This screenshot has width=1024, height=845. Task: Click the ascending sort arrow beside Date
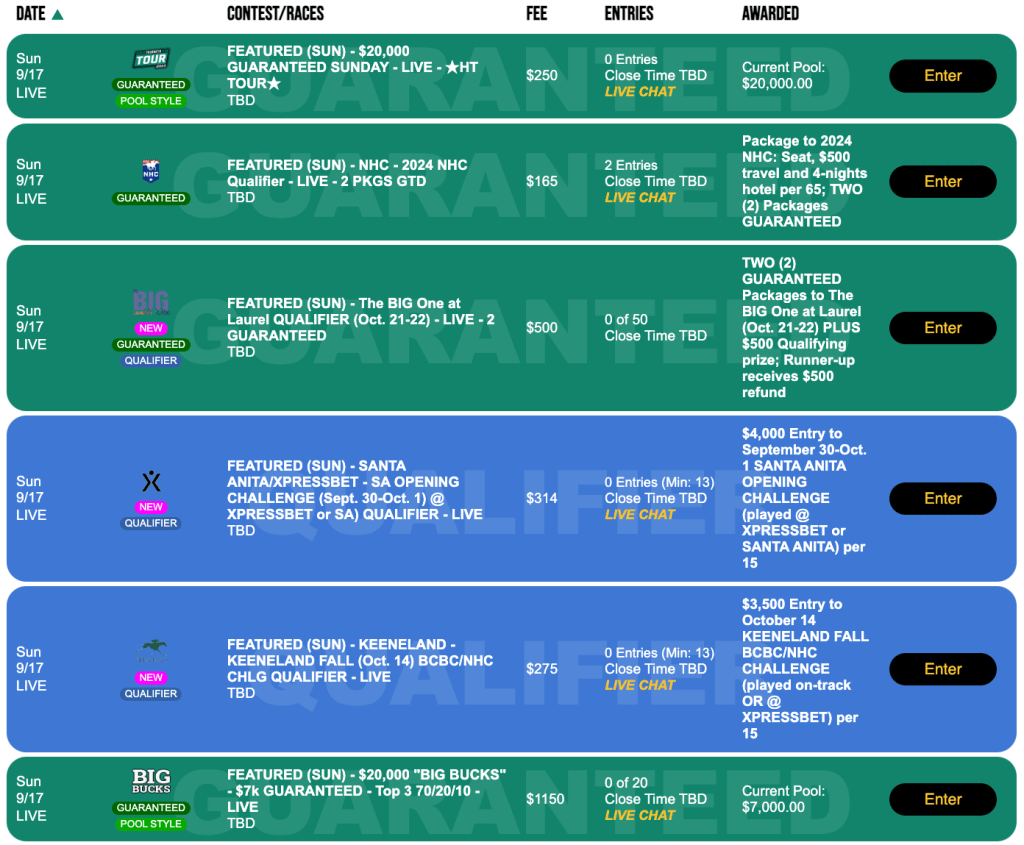pos(57,14)
